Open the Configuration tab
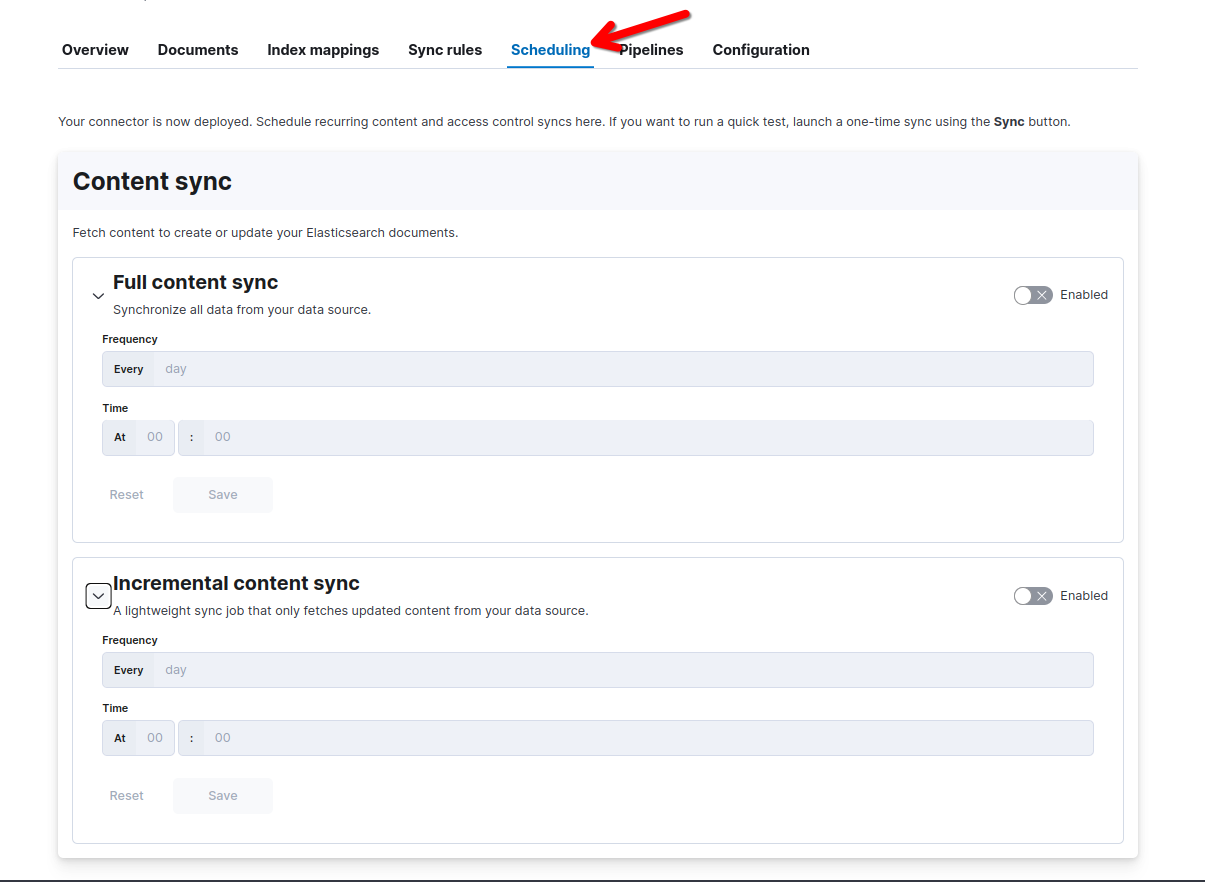 760,49
